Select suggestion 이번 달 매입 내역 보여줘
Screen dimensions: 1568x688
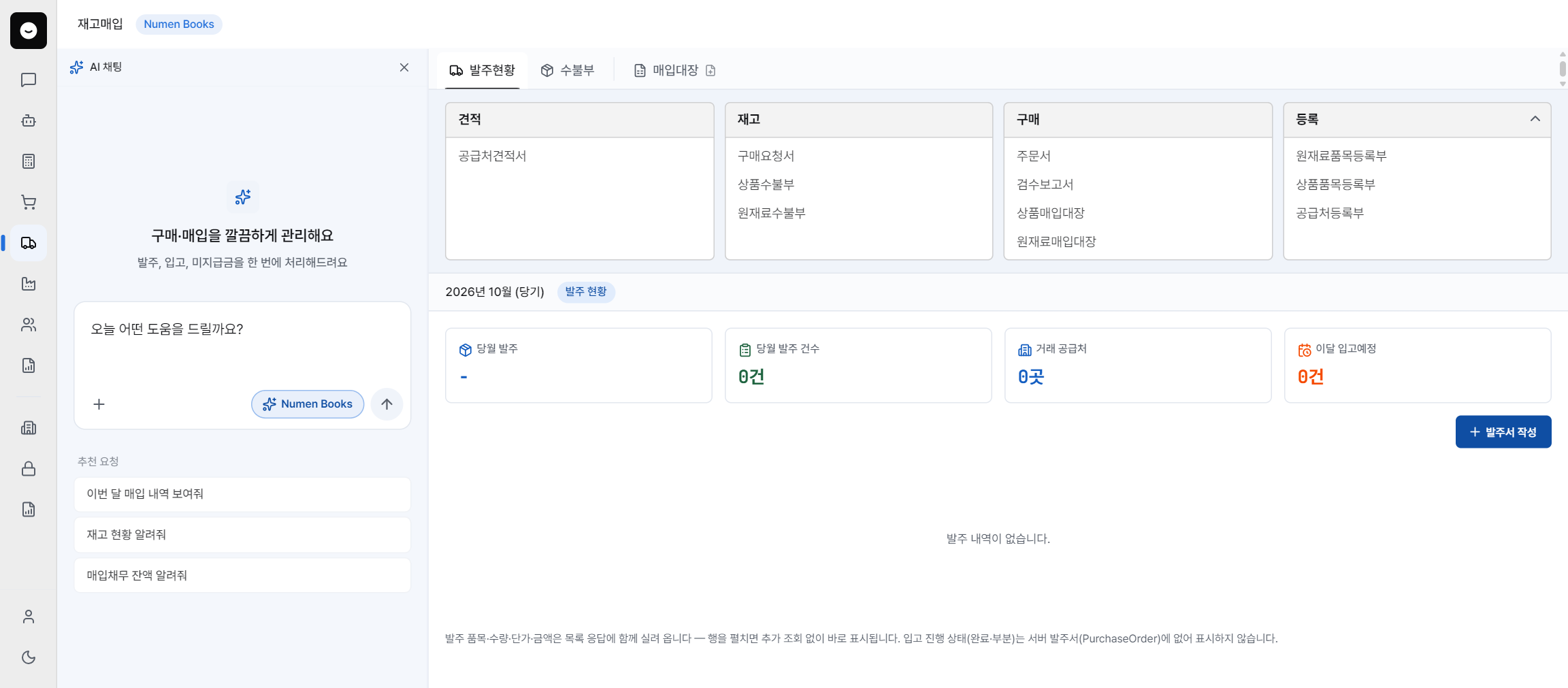(x=242, y=494)
